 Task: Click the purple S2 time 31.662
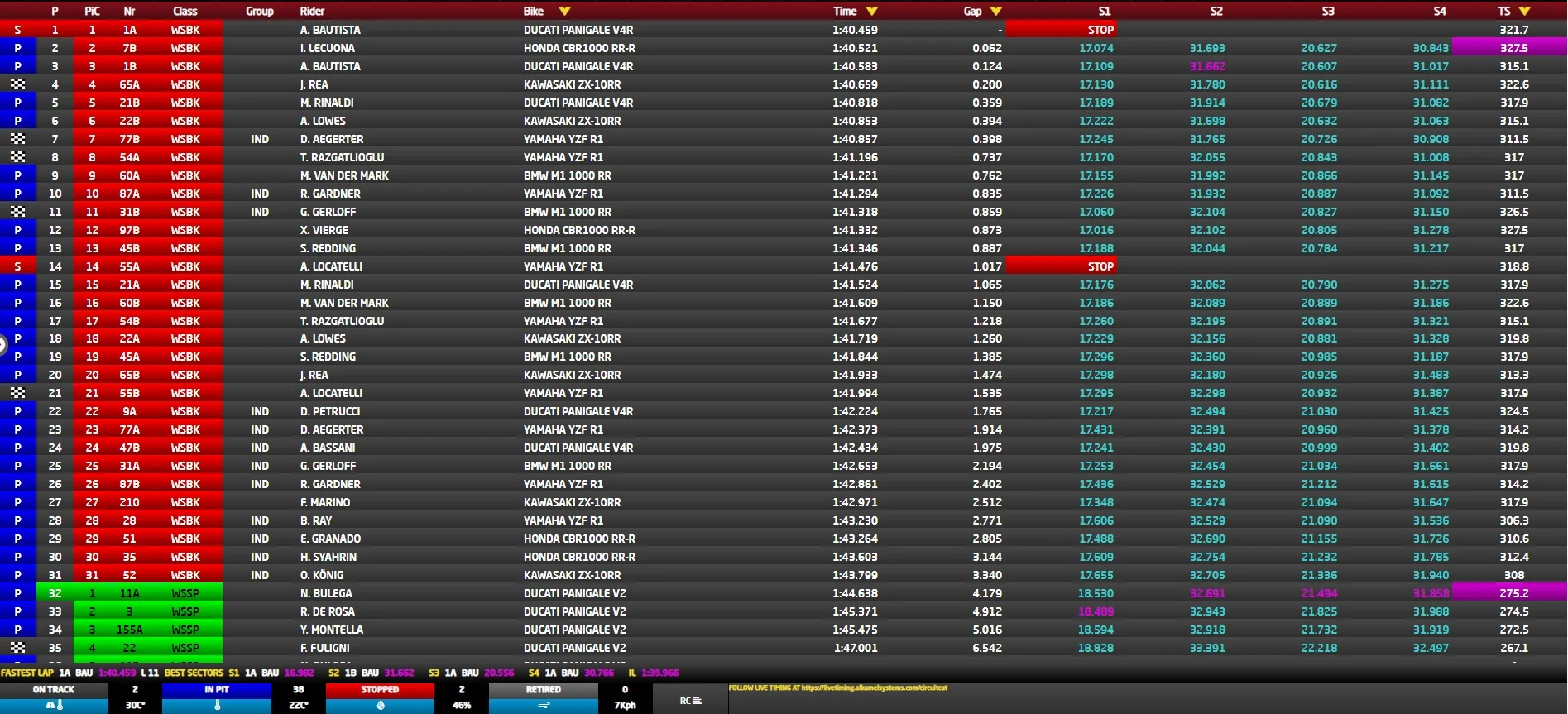coord(1207,66)
